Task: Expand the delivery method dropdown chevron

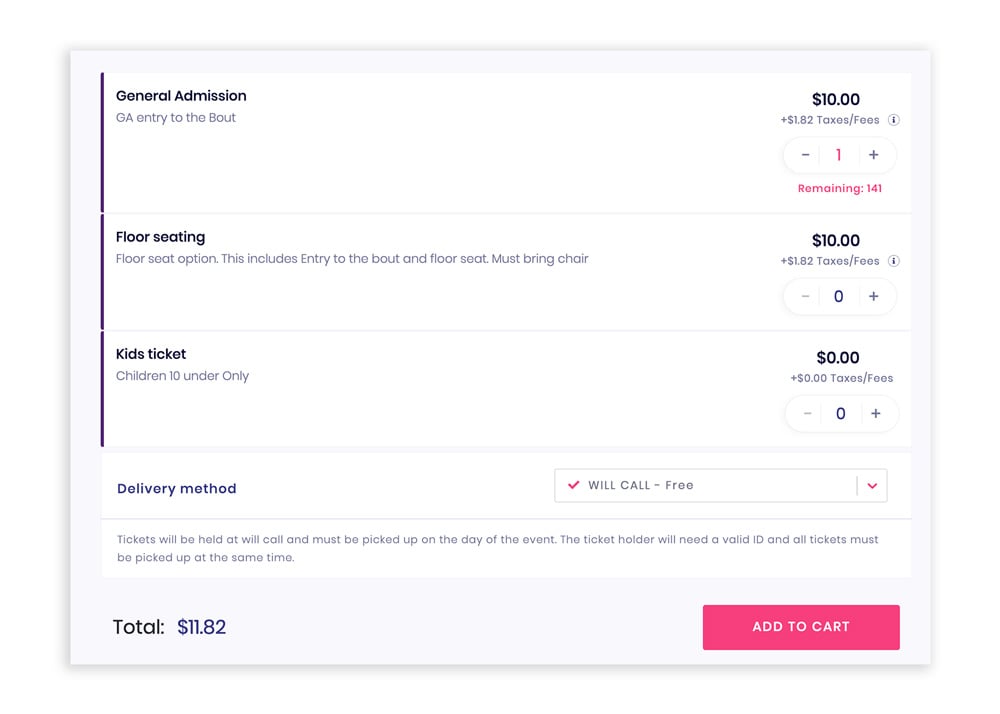Action: (x=872, y=486)
